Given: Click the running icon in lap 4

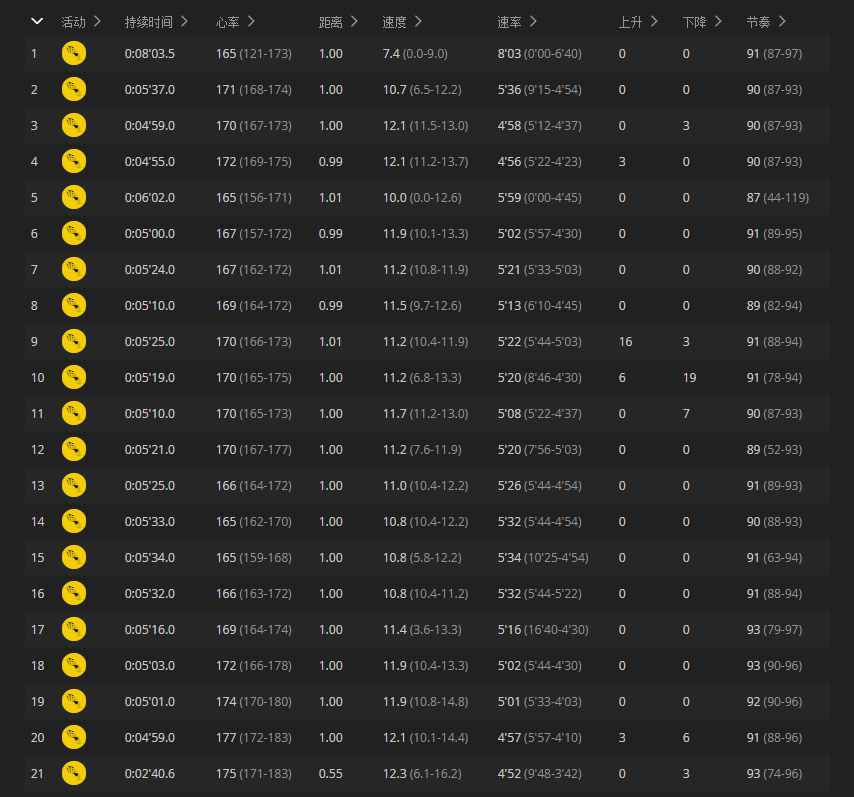Looking at the screenshot, I should pyautogui.click(x=74, y=161).
